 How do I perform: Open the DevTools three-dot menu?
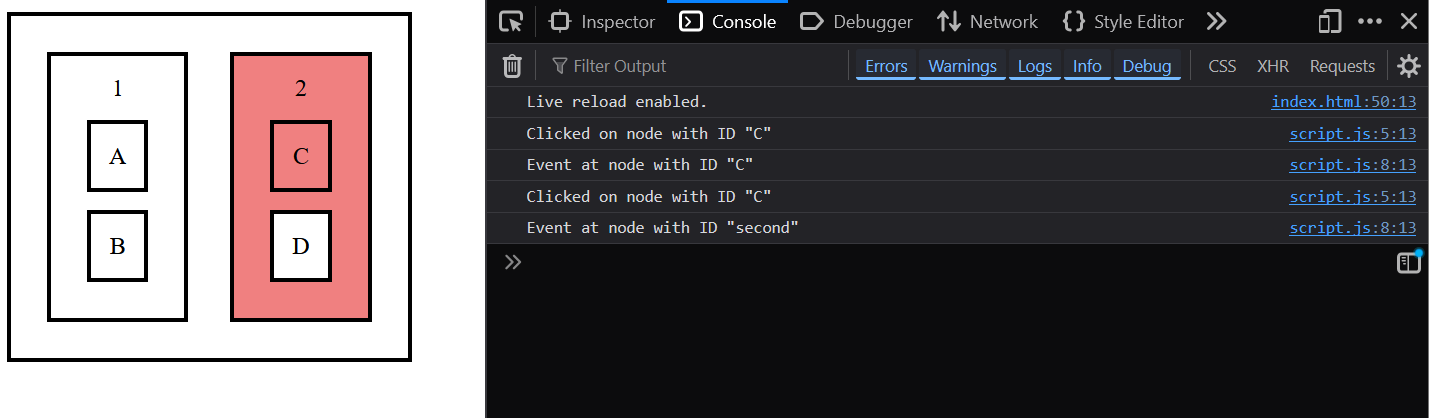coord(1369,22)
